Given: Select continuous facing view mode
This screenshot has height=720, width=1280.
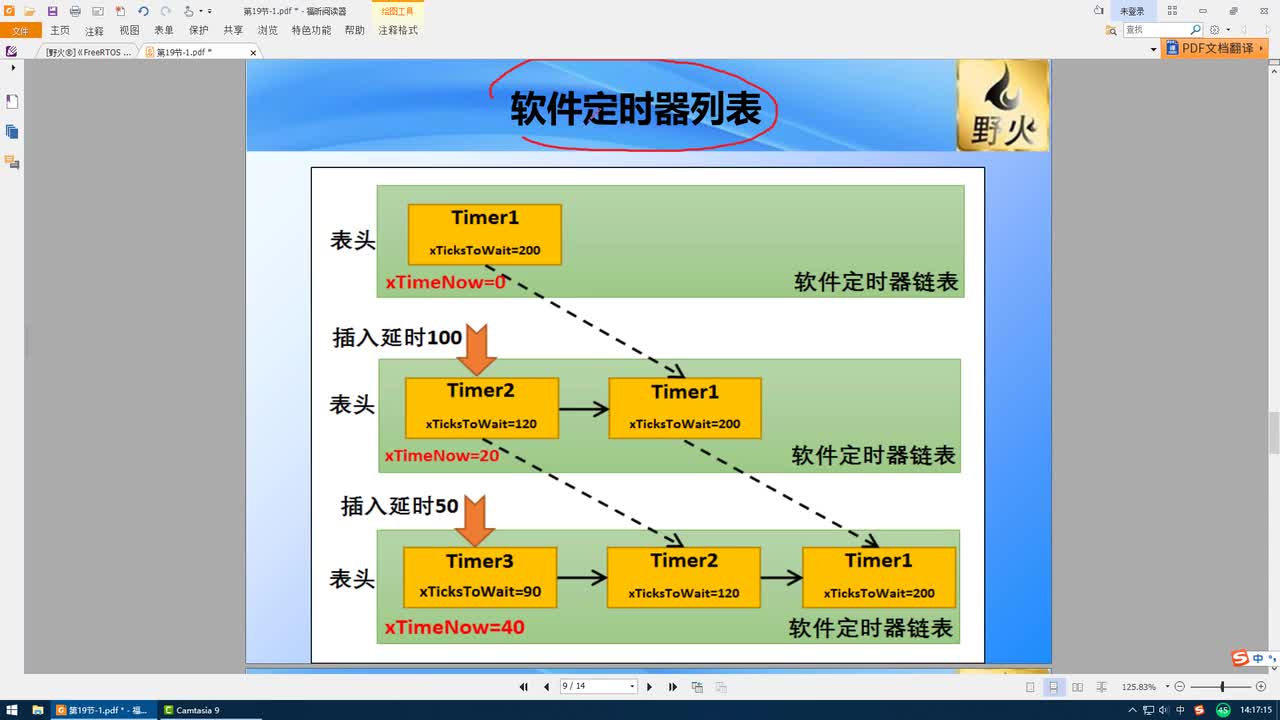Looking at the screenshot, I should pyautogui.click(x=1101, y=687).
